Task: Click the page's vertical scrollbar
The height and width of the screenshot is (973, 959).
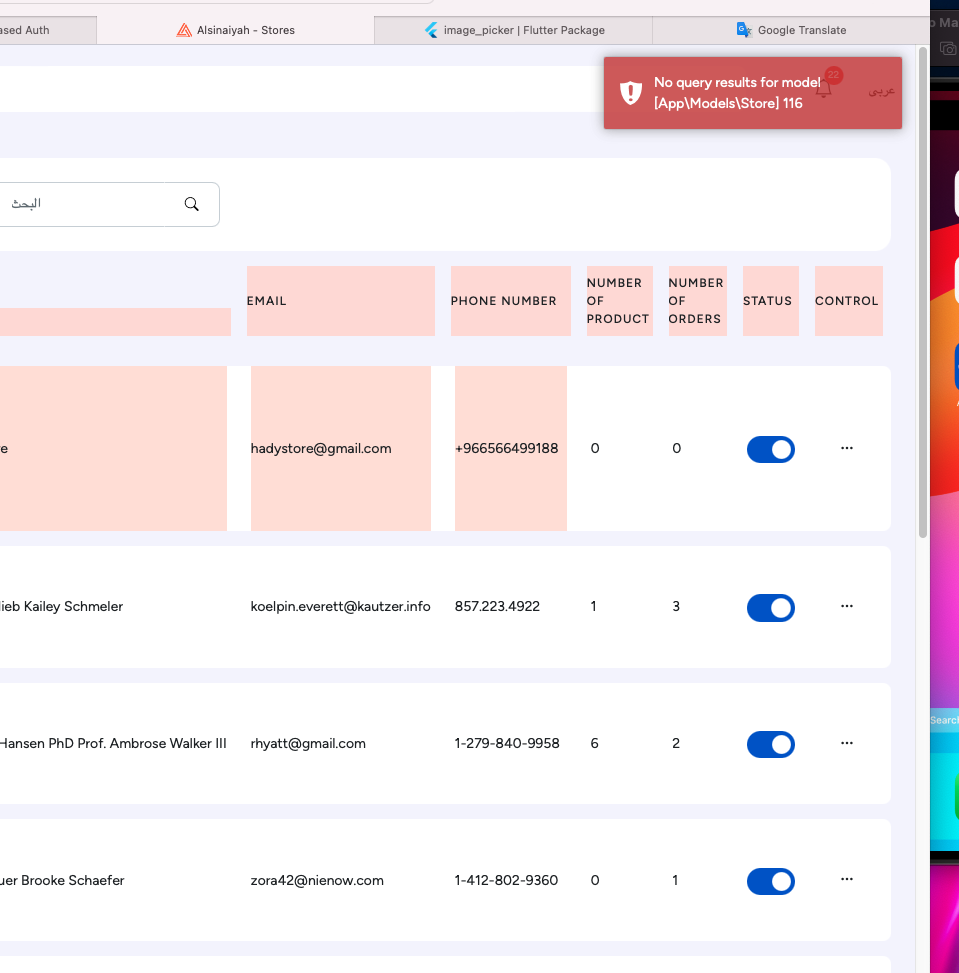Action: 922,300
